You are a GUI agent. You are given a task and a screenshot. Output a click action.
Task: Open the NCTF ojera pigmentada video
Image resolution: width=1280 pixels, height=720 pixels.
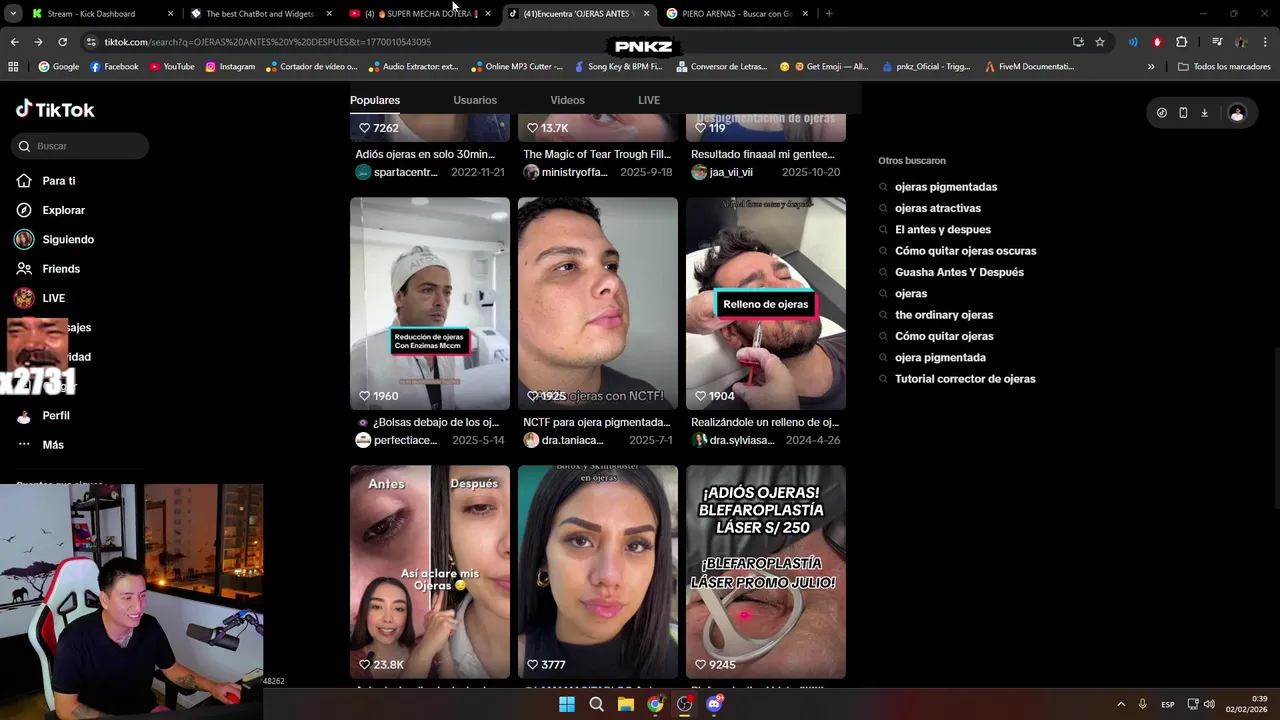pyautogui.click(x=598, y=303)
